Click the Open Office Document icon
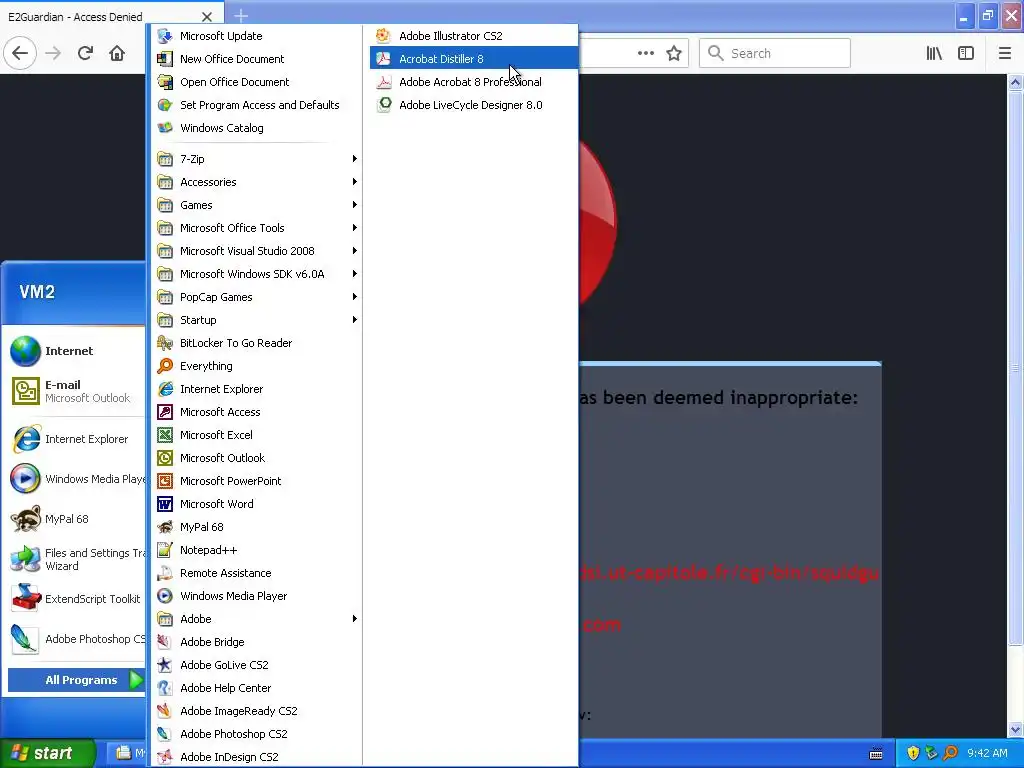Viewport: 1024px width, 768px height. [165, 82]
